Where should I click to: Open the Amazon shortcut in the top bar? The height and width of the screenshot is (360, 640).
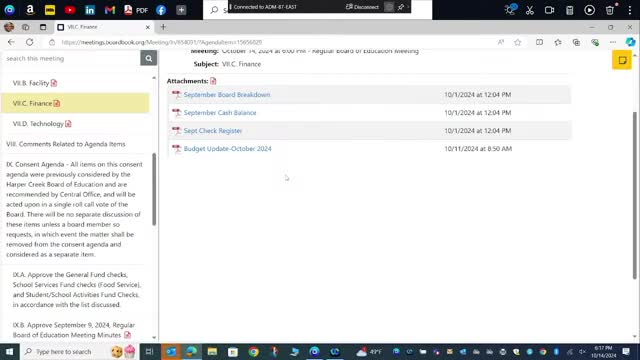30,10
